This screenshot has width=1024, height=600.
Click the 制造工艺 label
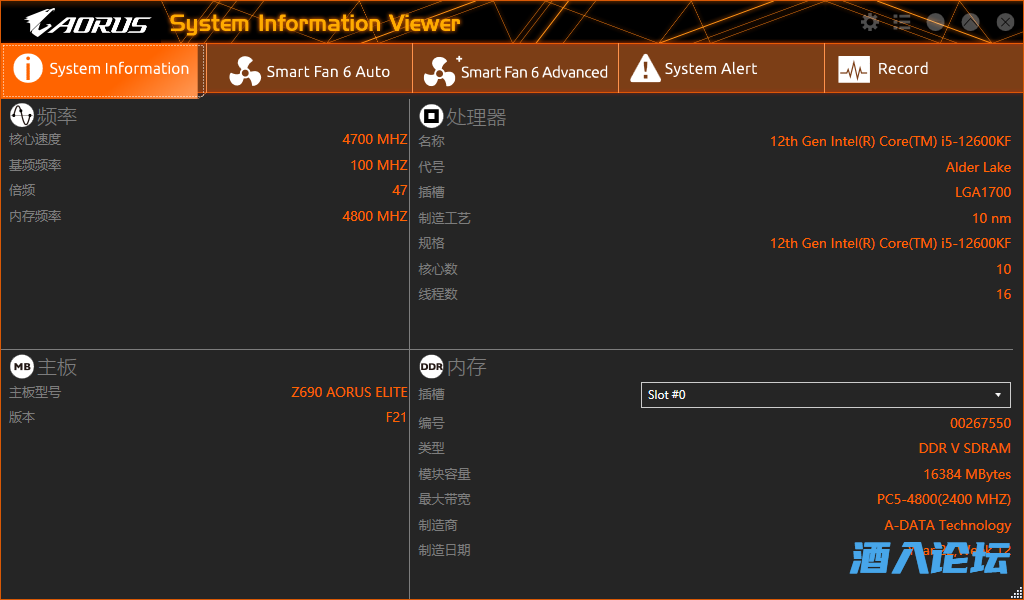444,218
